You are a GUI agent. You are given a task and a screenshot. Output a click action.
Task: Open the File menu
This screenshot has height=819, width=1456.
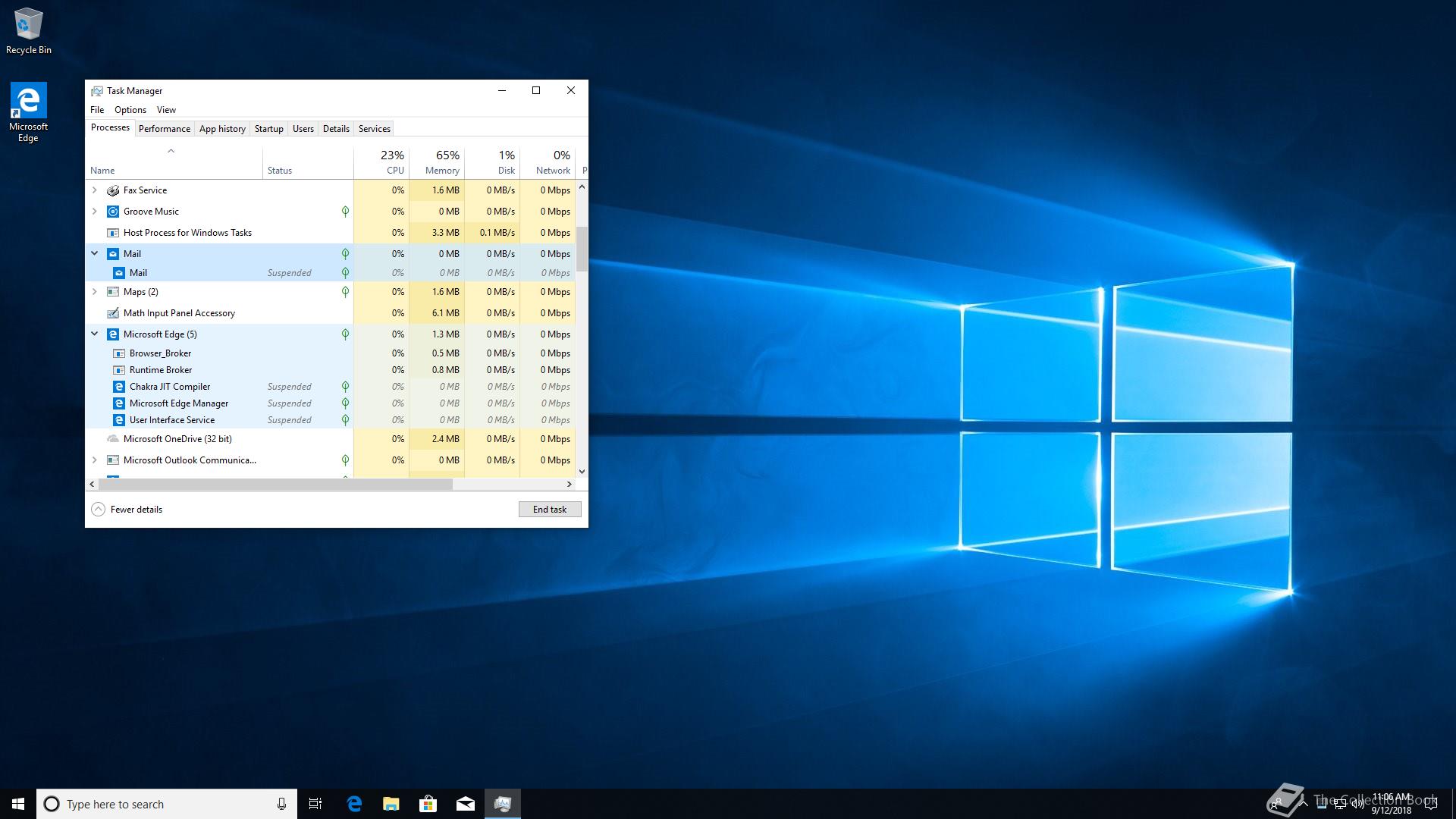point(97,110)
